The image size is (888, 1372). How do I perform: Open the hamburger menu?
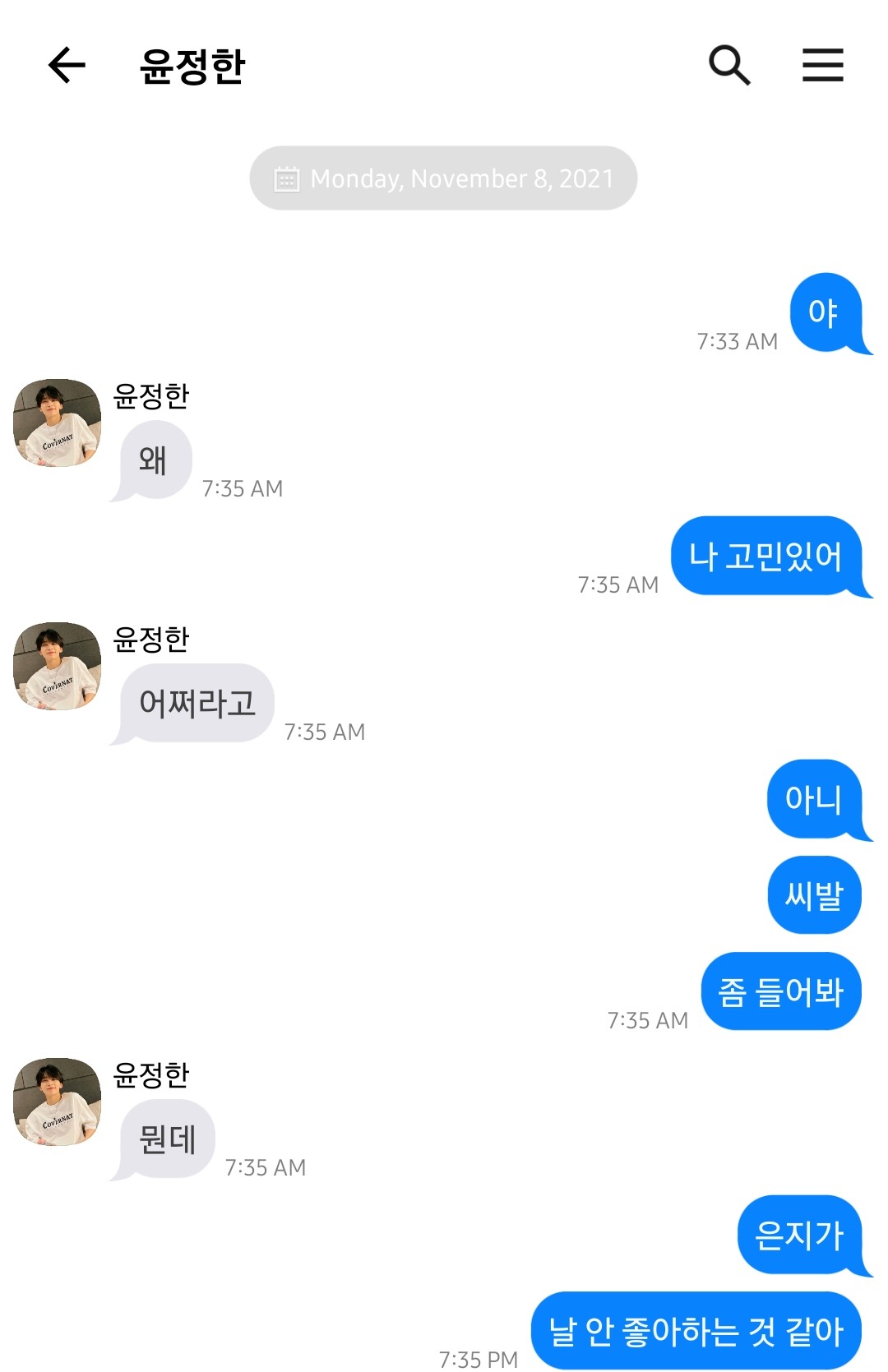point(822,65)
